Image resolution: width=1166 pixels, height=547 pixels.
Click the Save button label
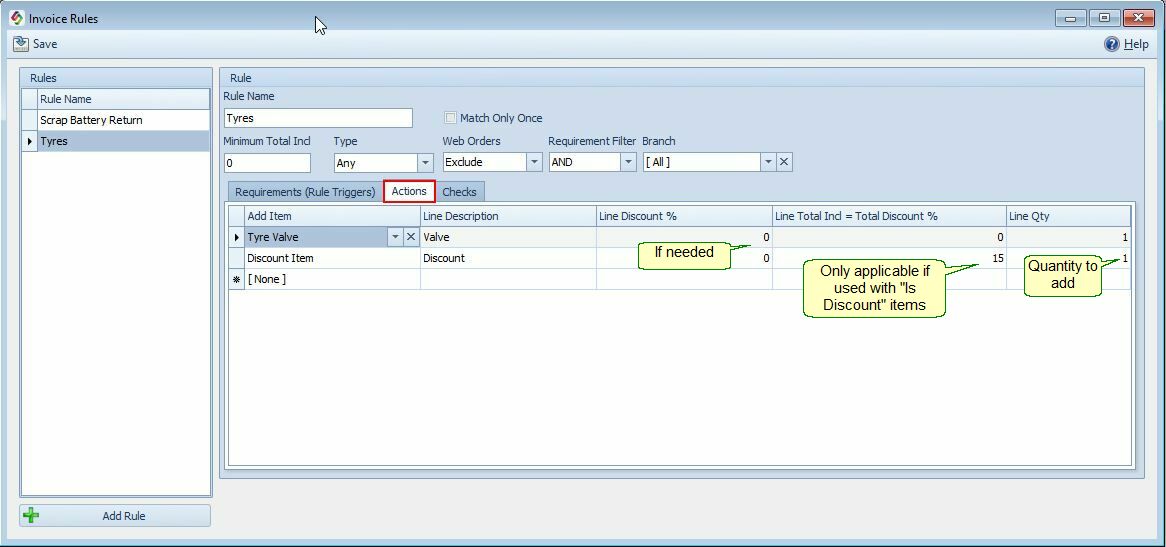[45, 44]
